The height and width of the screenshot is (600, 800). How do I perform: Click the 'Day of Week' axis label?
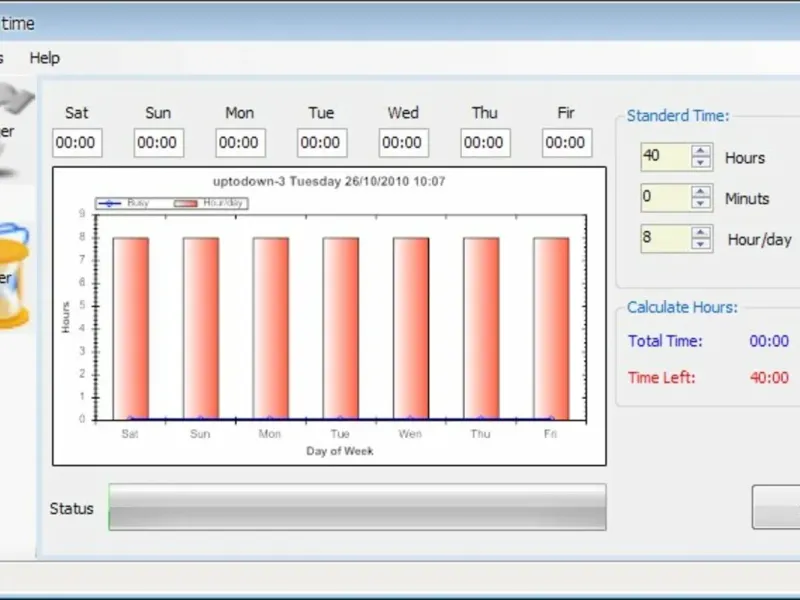(x=340, y=451)
